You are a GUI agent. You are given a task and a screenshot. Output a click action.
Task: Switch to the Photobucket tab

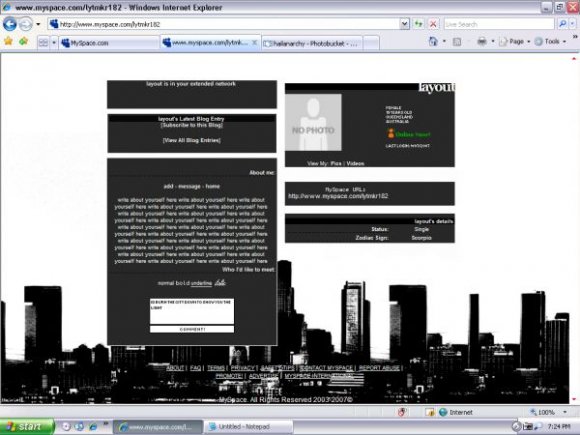click(312, 43)
